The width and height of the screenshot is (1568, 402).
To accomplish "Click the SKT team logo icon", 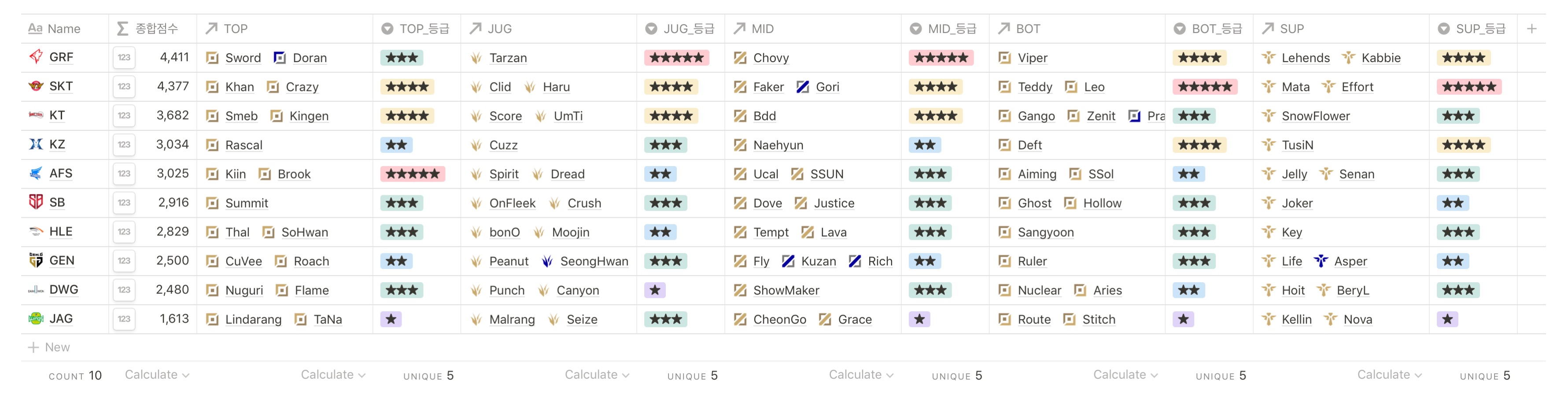I will (x=36, y=86).
